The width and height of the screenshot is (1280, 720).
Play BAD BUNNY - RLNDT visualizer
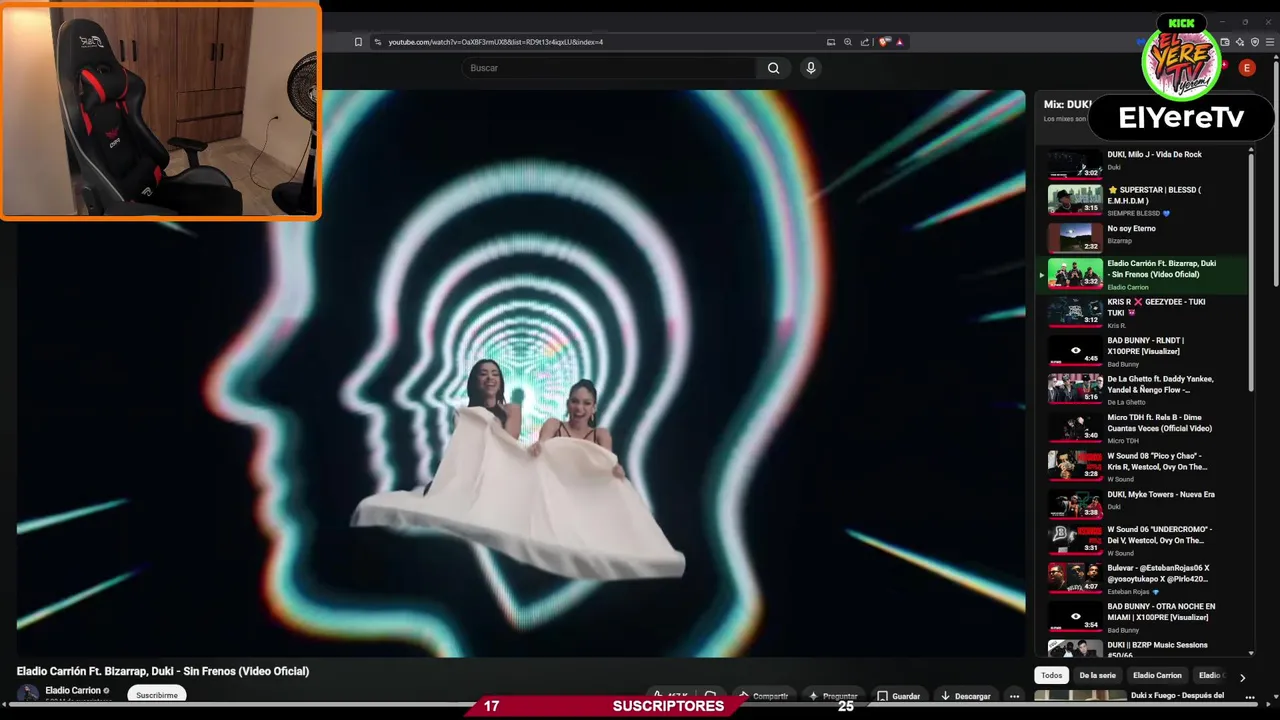tap(1142, 351)
